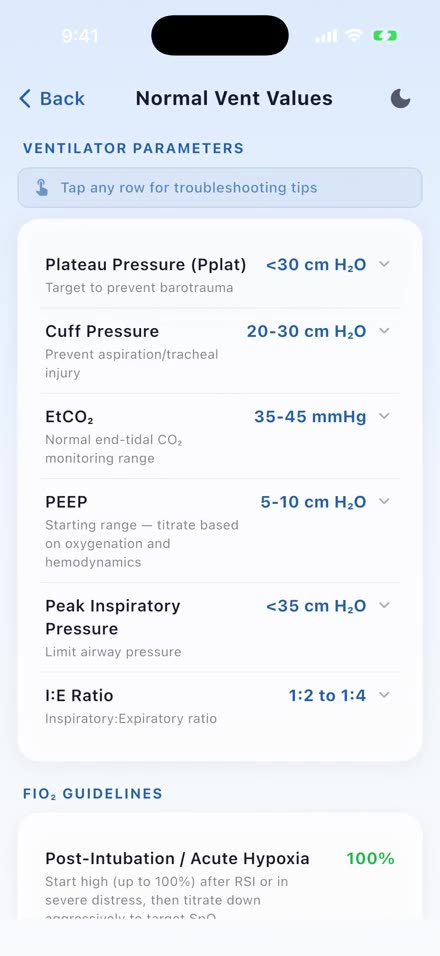Tap the green 100% FiO₂ value
The height and width of the screenshot is (956, 440).
click(371, 858)
